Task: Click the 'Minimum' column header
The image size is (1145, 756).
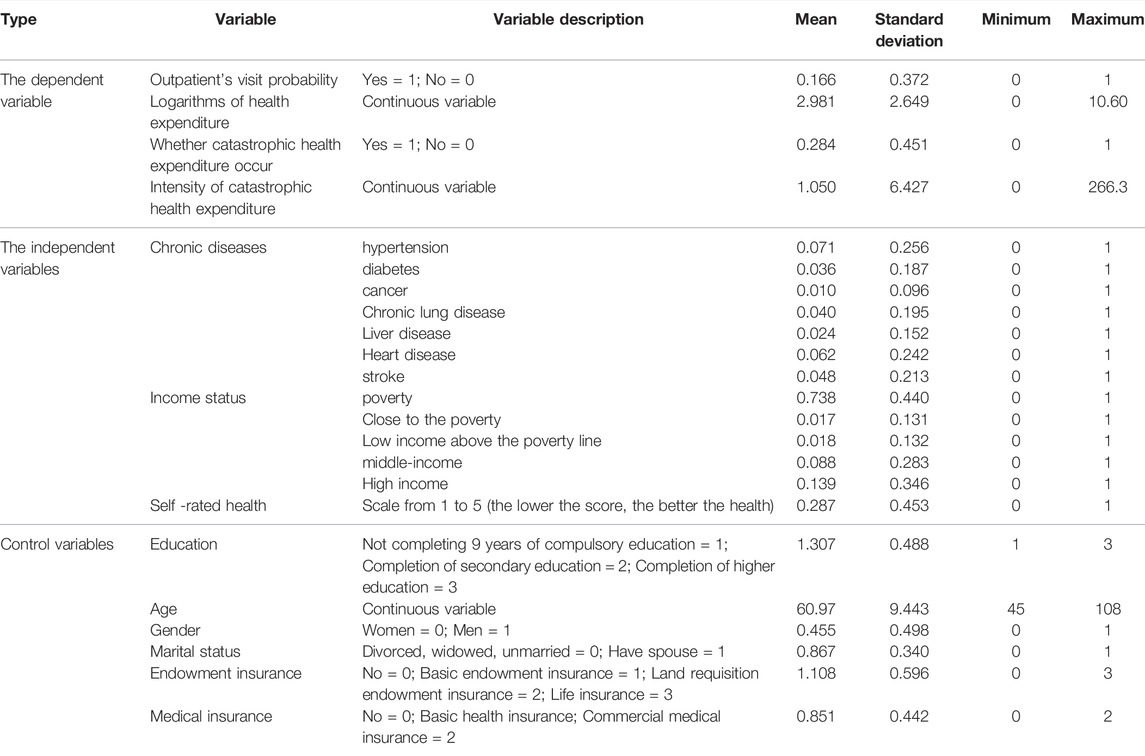Action: [1016, 20]
